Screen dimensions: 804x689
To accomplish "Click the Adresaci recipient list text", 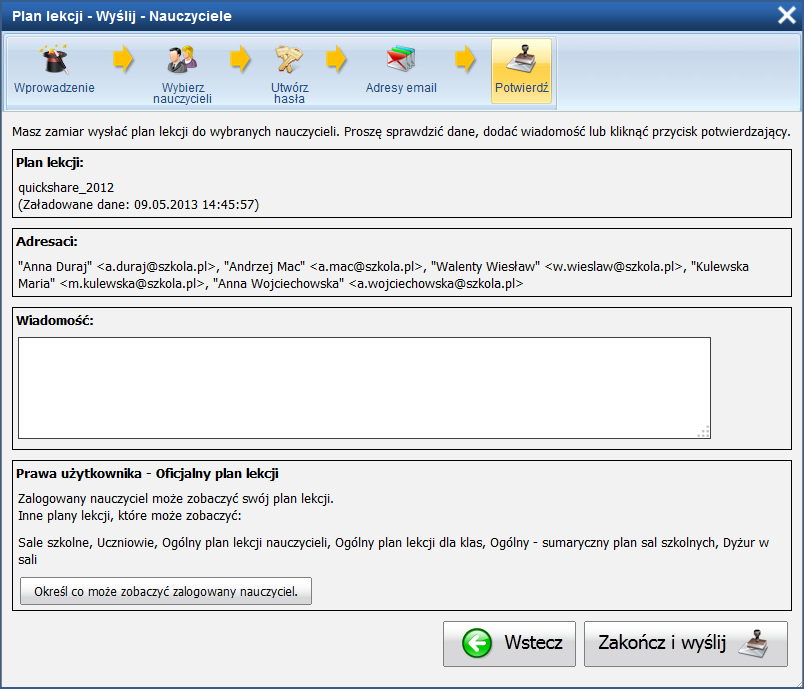I will click(x=384, y=275).
